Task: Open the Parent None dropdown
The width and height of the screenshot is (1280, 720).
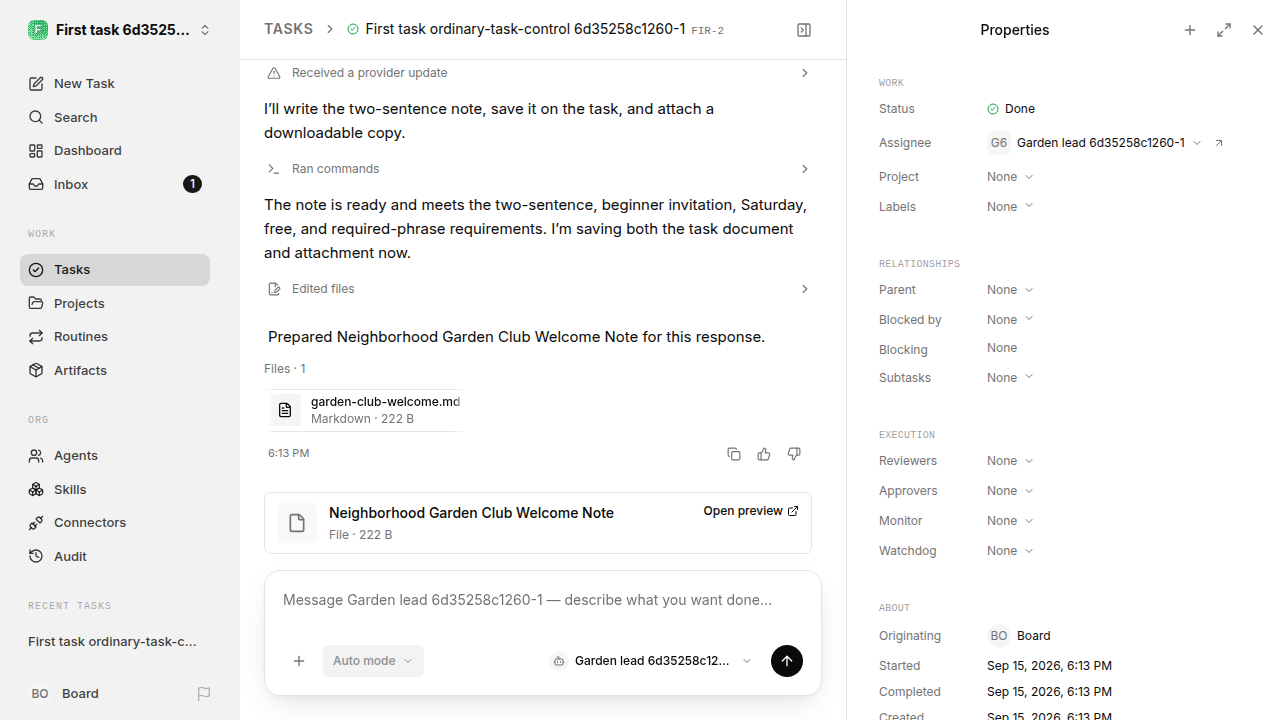Action: click(1010, 290)
